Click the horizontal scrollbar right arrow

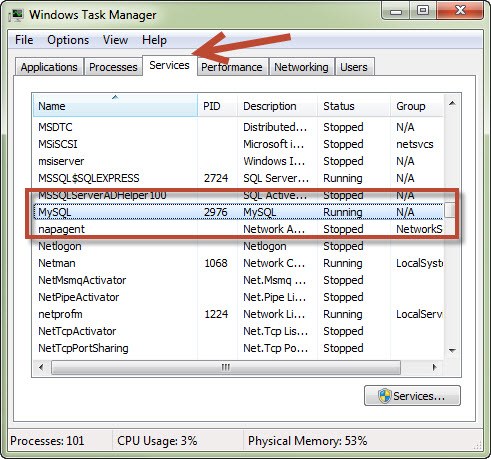click(434, 367)
